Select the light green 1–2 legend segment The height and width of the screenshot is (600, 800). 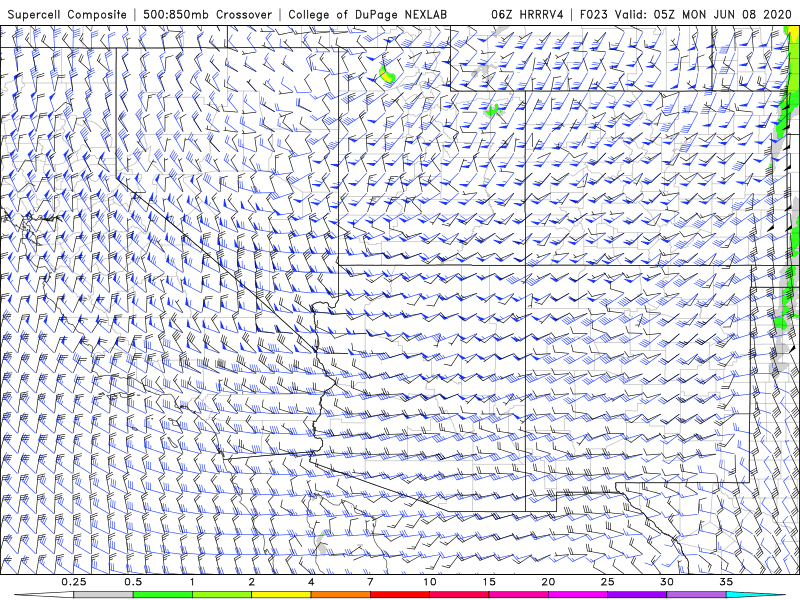click(221, 595)
